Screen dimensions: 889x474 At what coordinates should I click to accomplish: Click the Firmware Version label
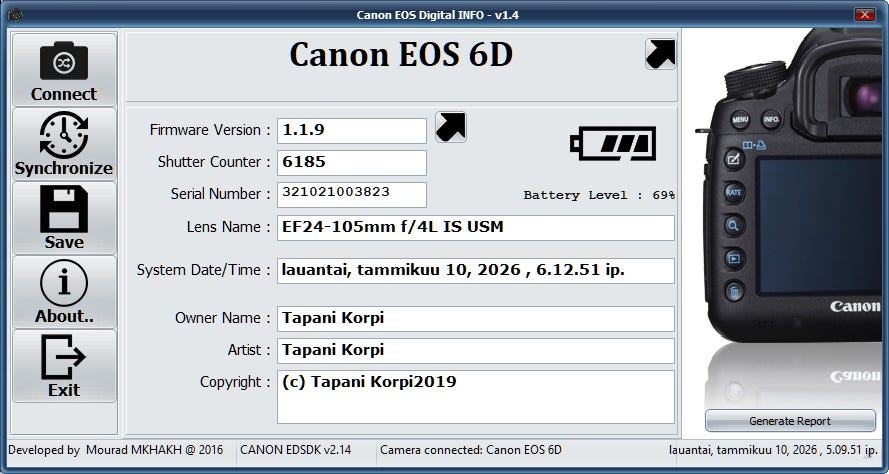(210, 130)
